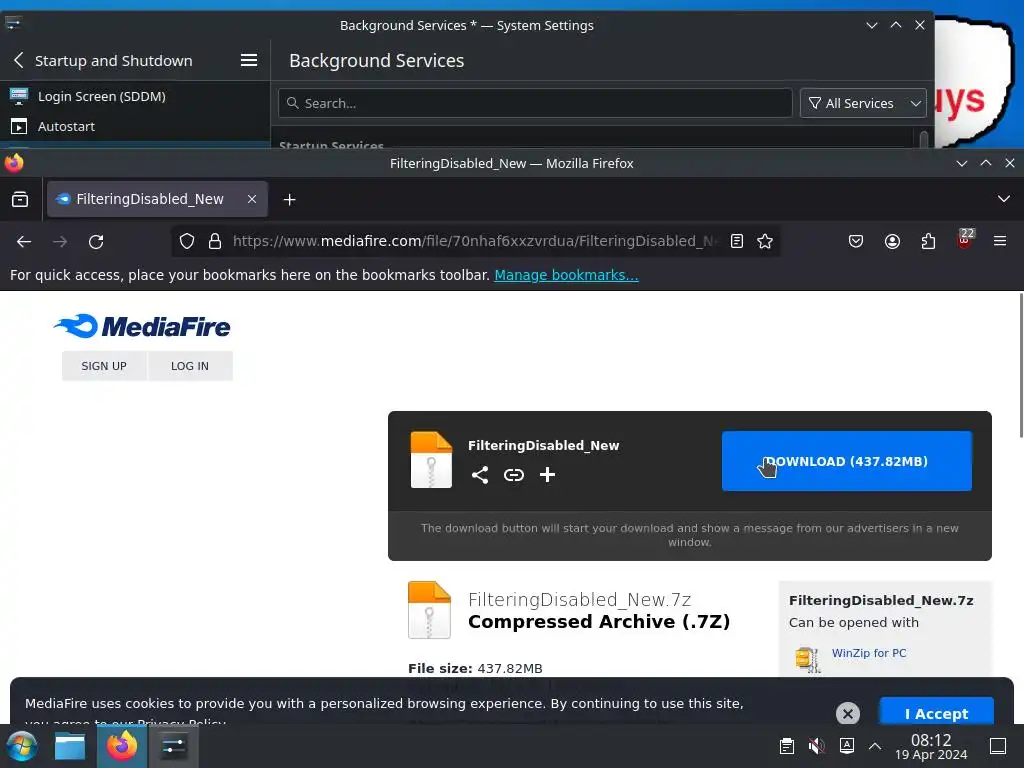Open the file manager from the taskbar
This screenshot has height=768, width=1024.
click(x=70, y=746)
